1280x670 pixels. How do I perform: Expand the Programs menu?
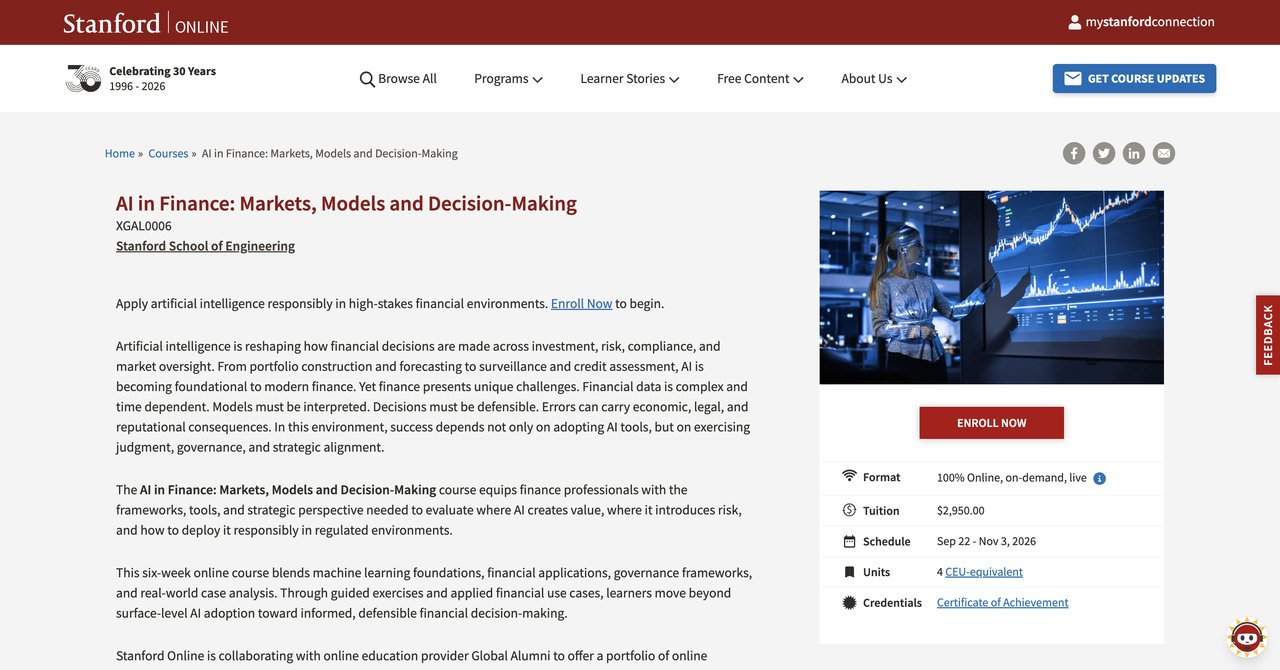508,79
